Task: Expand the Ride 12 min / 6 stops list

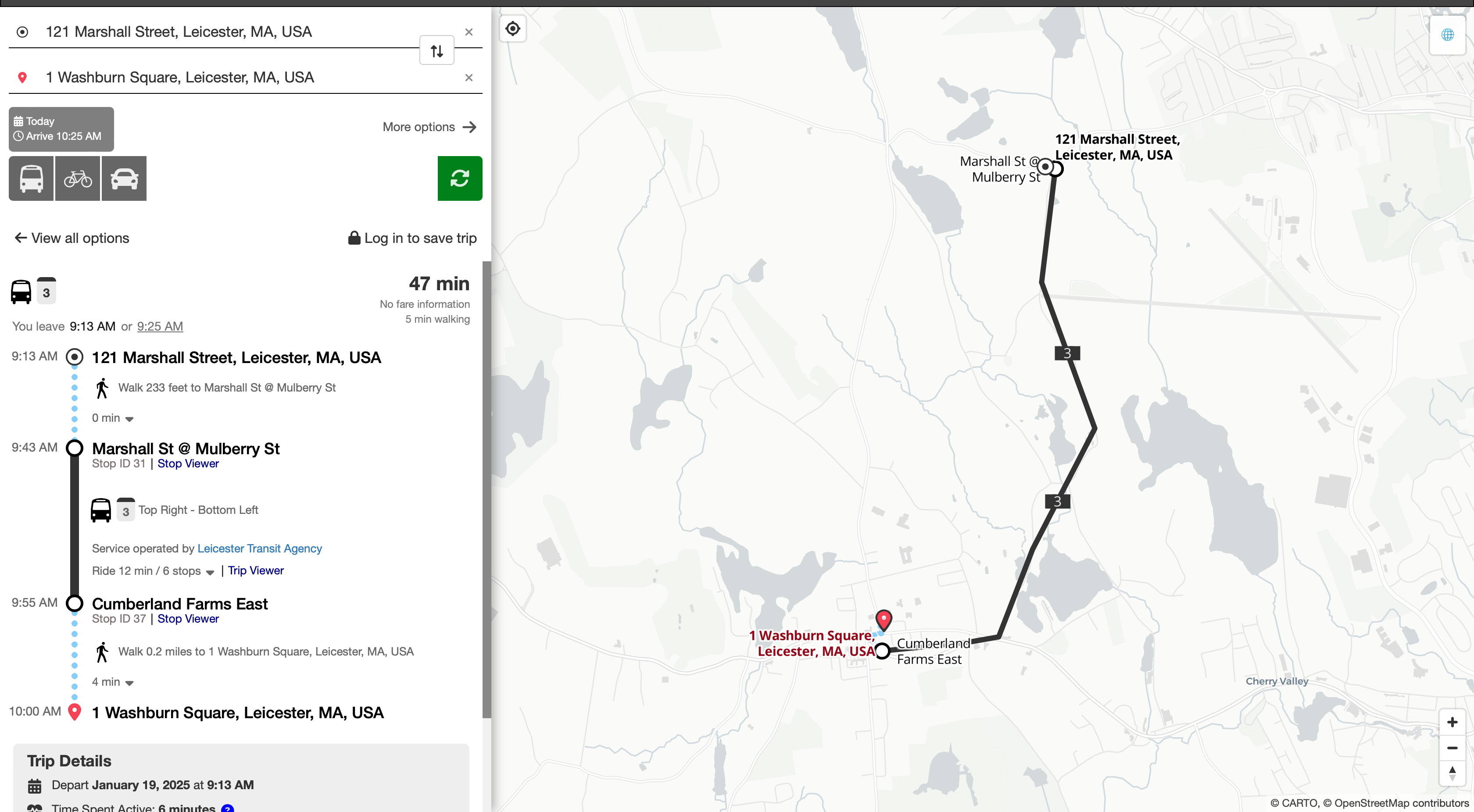Action: pos(153,571)
